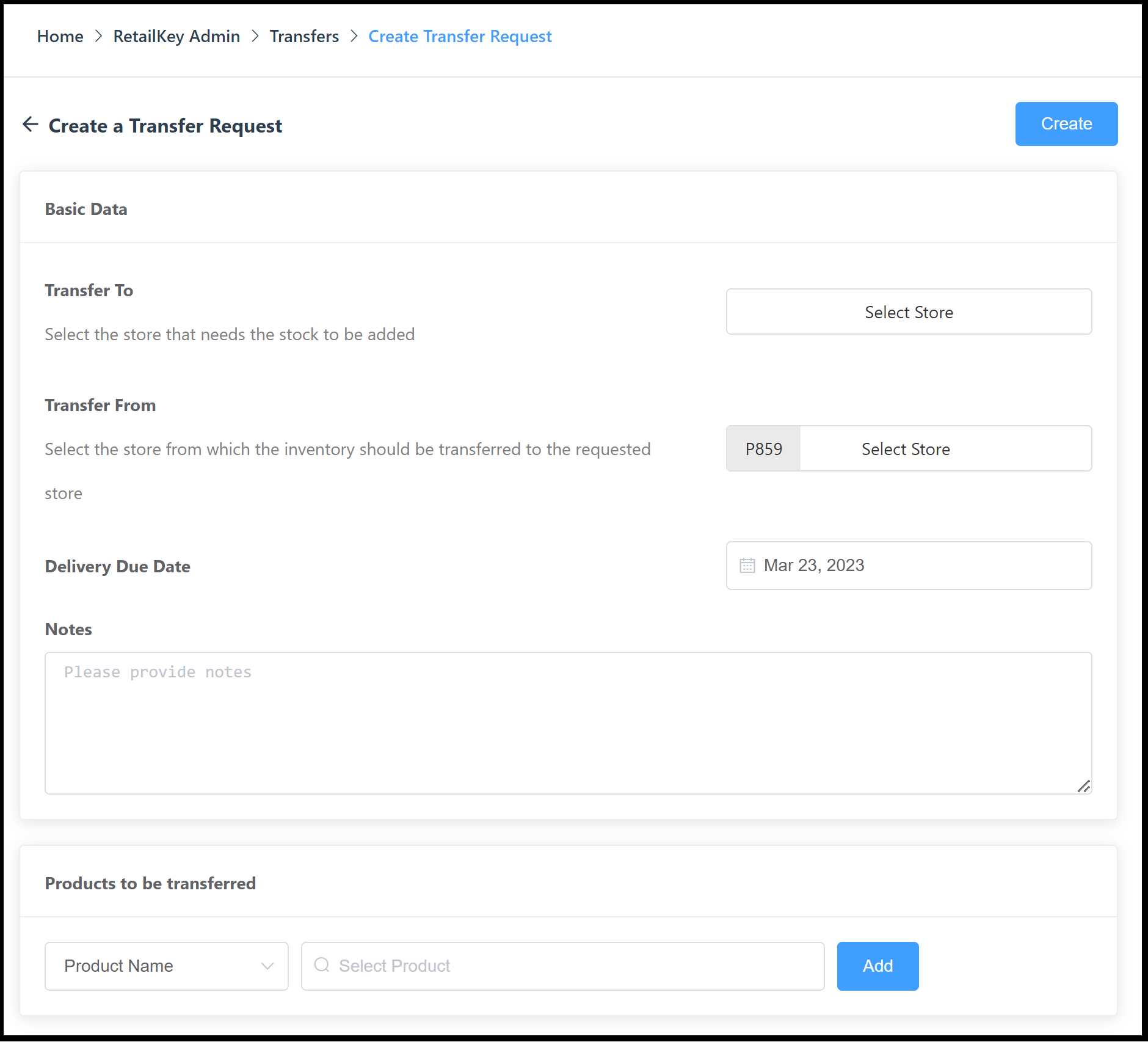Open the Select Store dropdown for Transfer From
1148x1042 pixels.
tap(906, 448)
